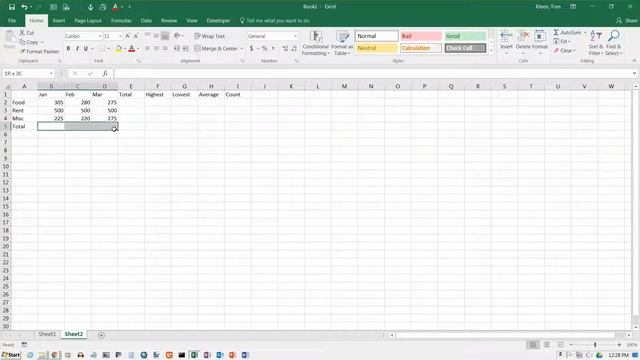Apply the Good cell style
Screen dimensions: 640x360
[x=465, y=36]
